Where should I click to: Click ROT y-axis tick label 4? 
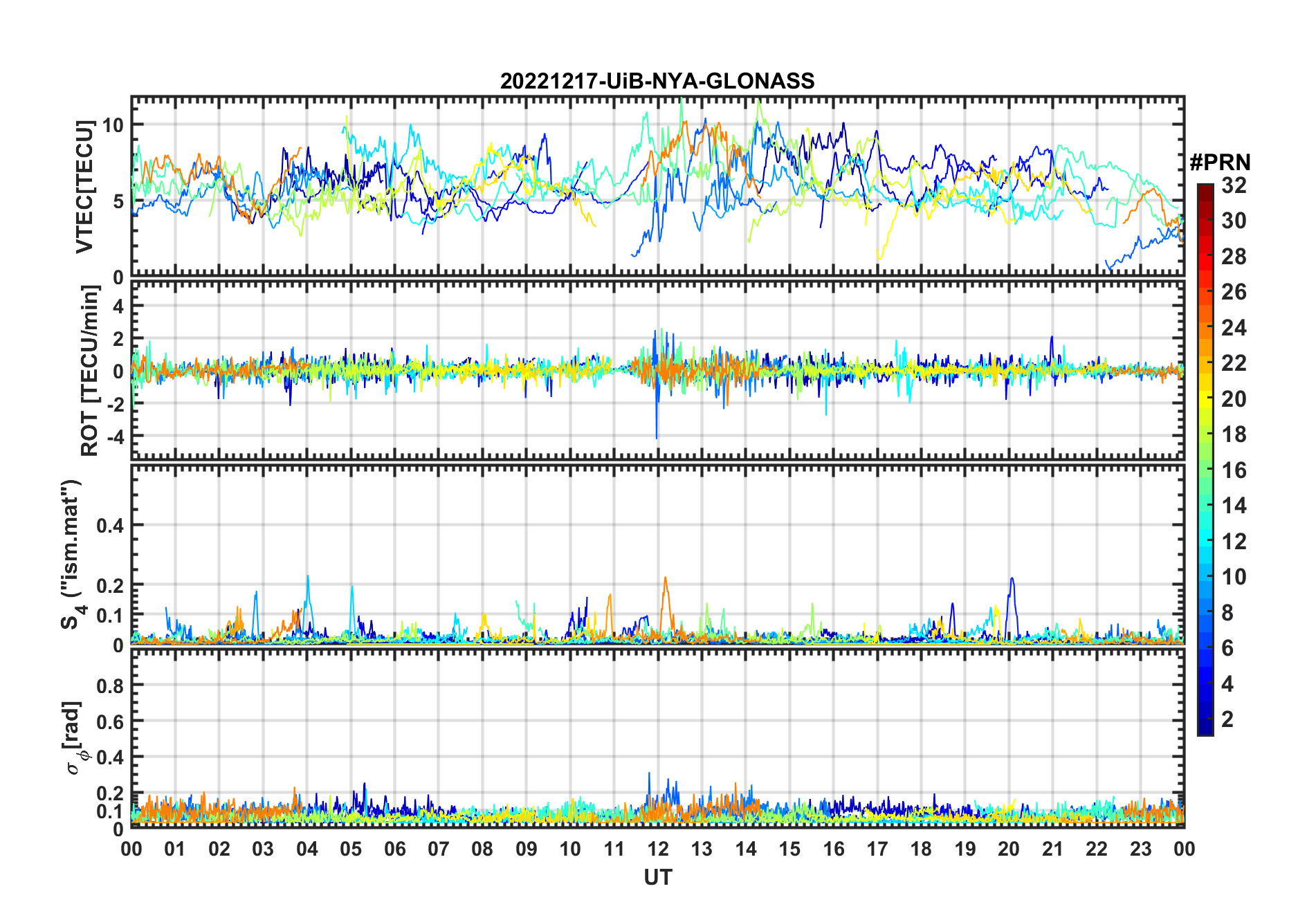click(118, 305)
